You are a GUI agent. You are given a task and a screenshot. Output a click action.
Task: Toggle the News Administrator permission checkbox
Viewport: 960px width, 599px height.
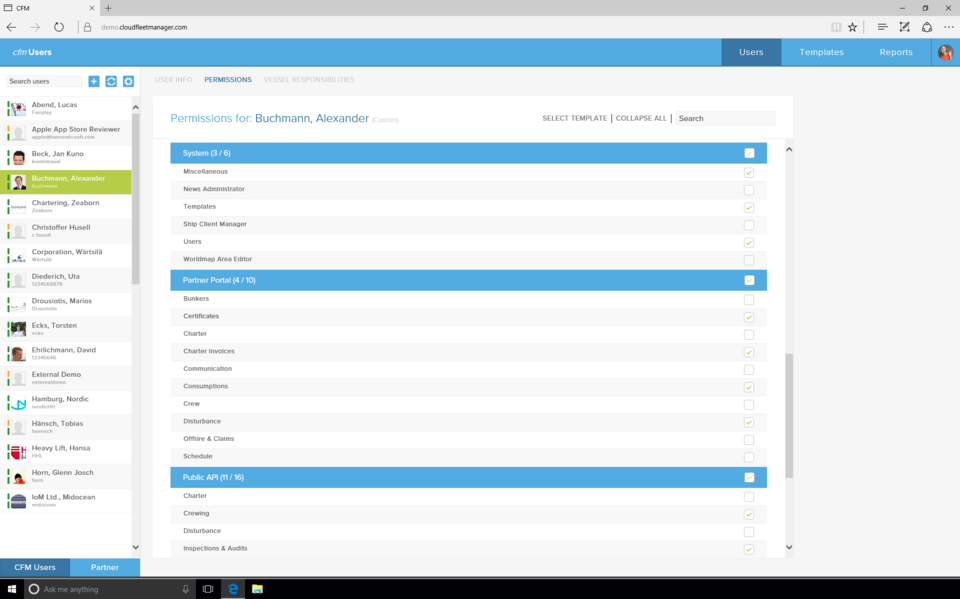point(749,189)
